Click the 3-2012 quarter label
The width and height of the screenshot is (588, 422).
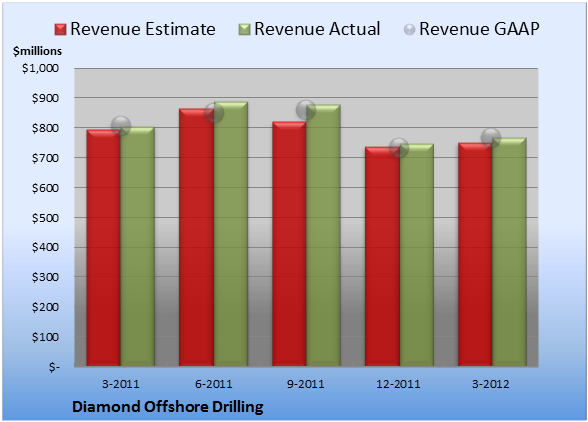491,384
